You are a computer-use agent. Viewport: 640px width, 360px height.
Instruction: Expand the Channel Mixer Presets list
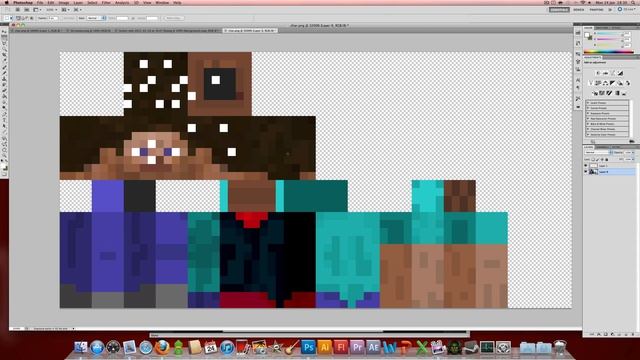[588, 129]
